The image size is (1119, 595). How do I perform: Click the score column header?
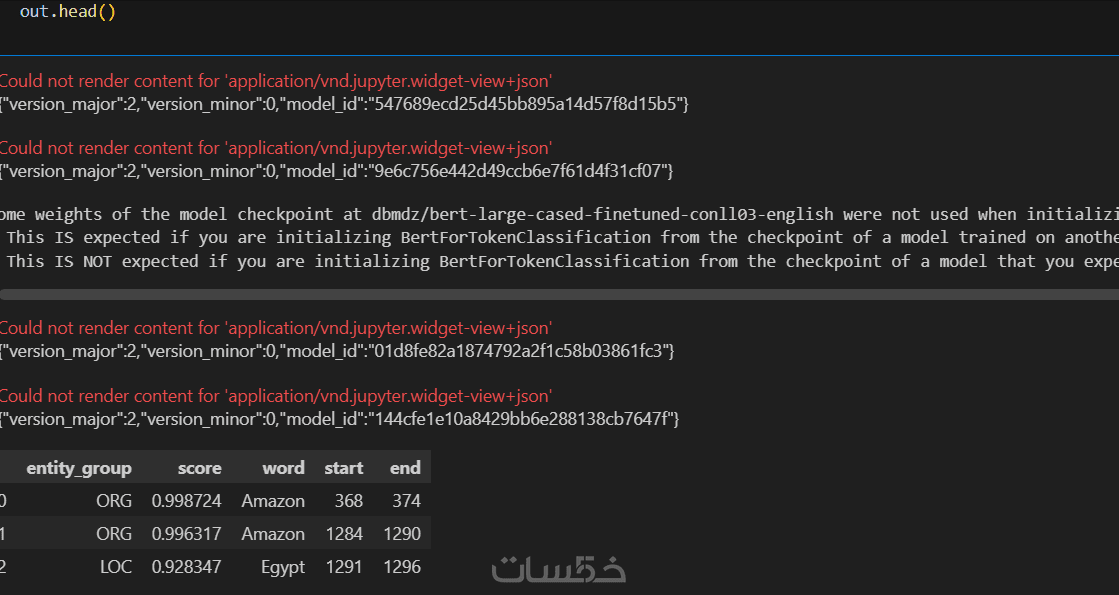(199, 468)
